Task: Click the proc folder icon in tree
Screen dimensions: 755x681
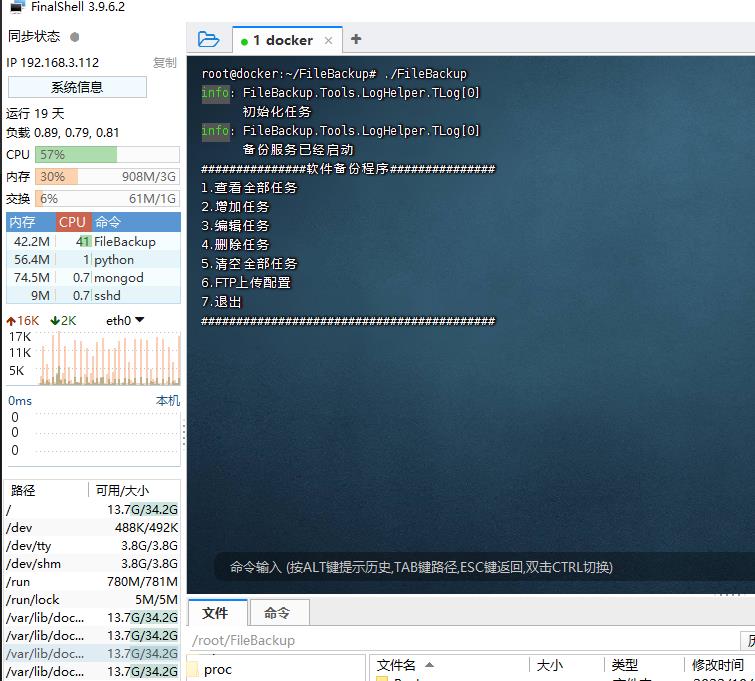Action: pyautogui.click(x=194, y=669)
